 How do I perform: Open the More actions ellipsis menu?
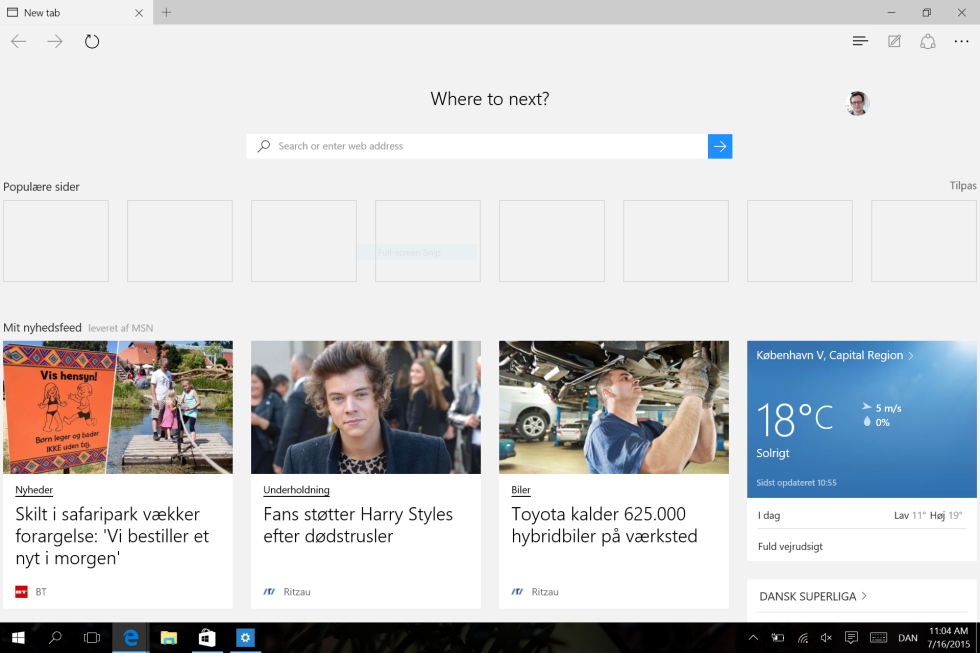pyautogui.click(x=962, y=41)
